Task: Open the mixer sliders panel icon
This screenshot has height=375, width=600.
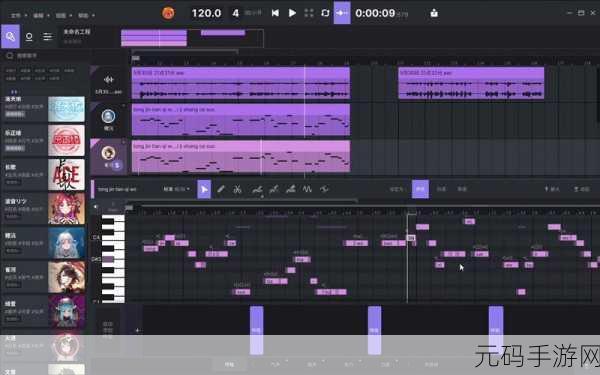Action: (x=47, y=37)
